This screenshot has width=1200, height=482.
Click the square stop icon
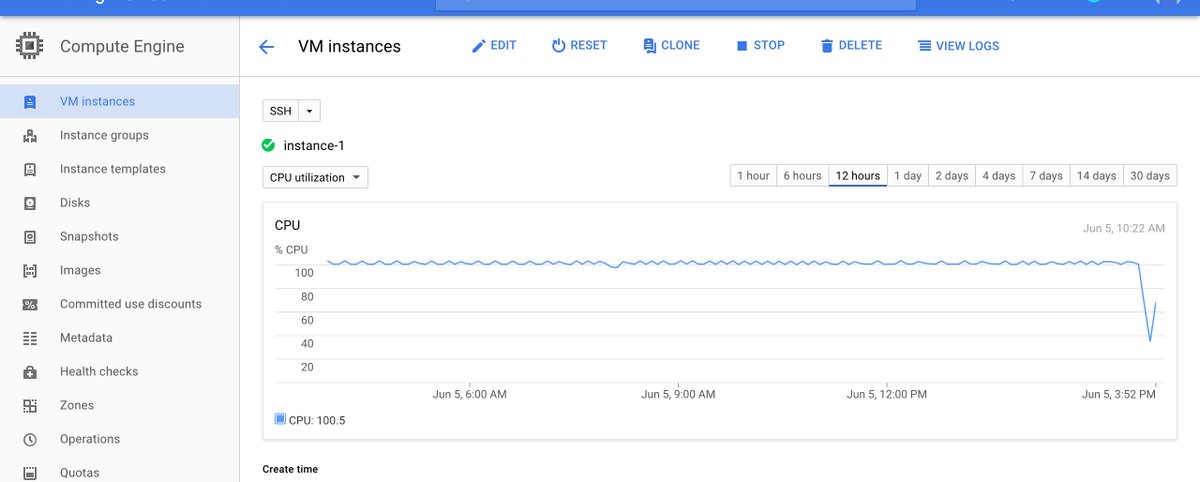[x=742, y=46]
